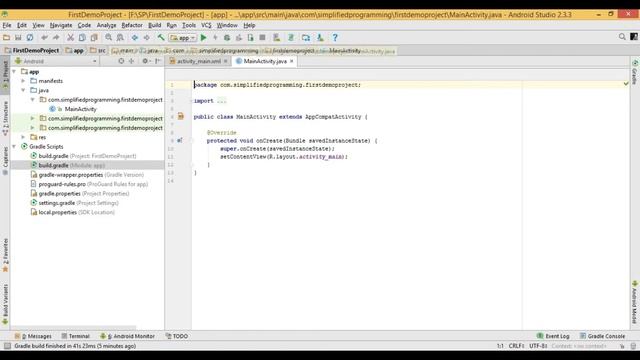Click the navigate Back arrow icon
Image resolution: width=640 pixels, height=360 pixels.
(x=135, y=38)
